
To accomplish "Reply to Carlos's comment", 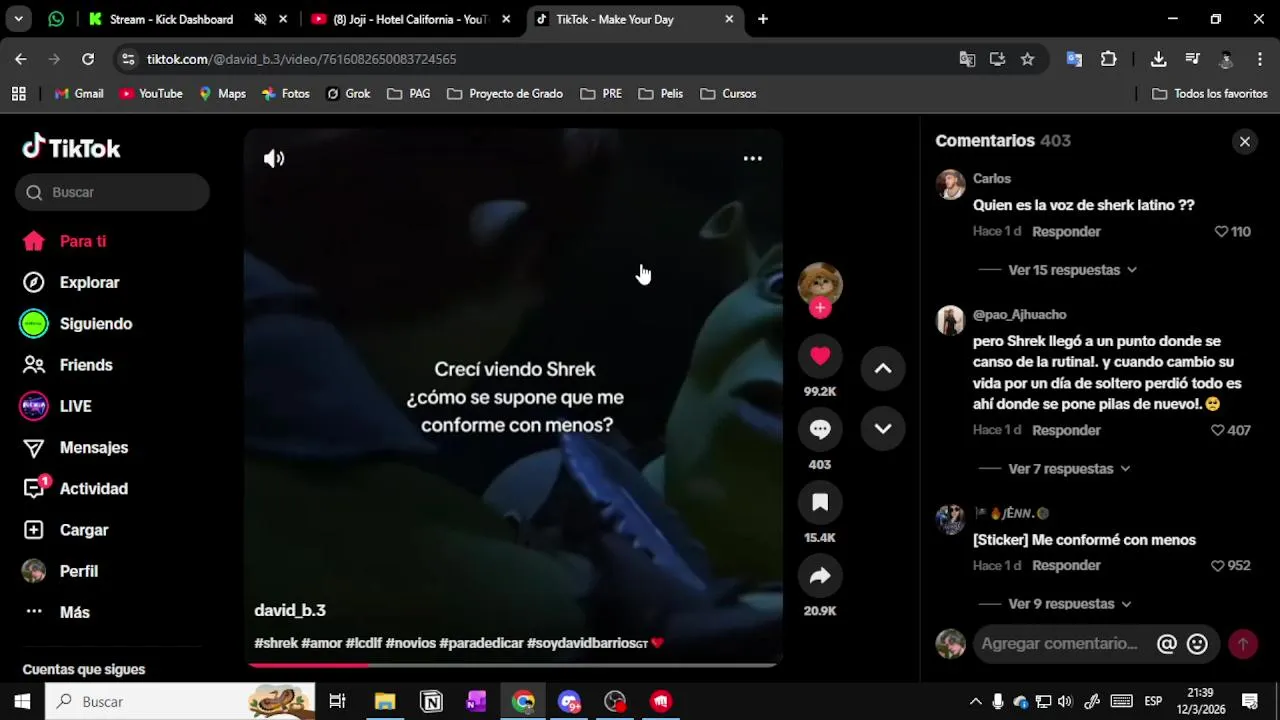I will tap(1066, 231).
